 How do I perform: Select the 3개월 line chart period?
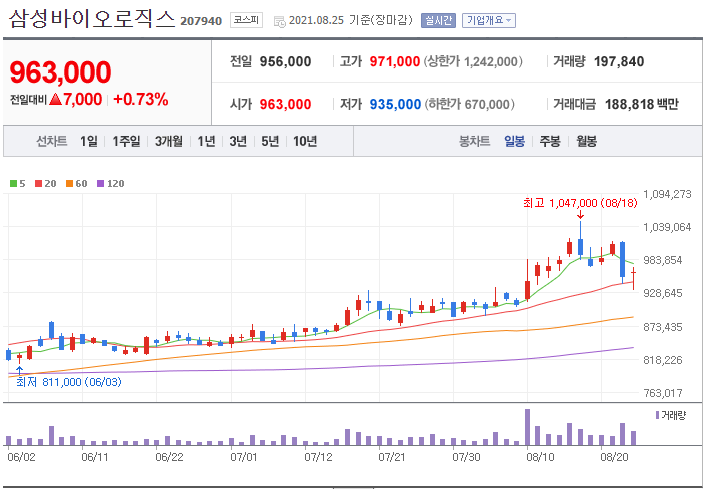(x=169, y=142)
